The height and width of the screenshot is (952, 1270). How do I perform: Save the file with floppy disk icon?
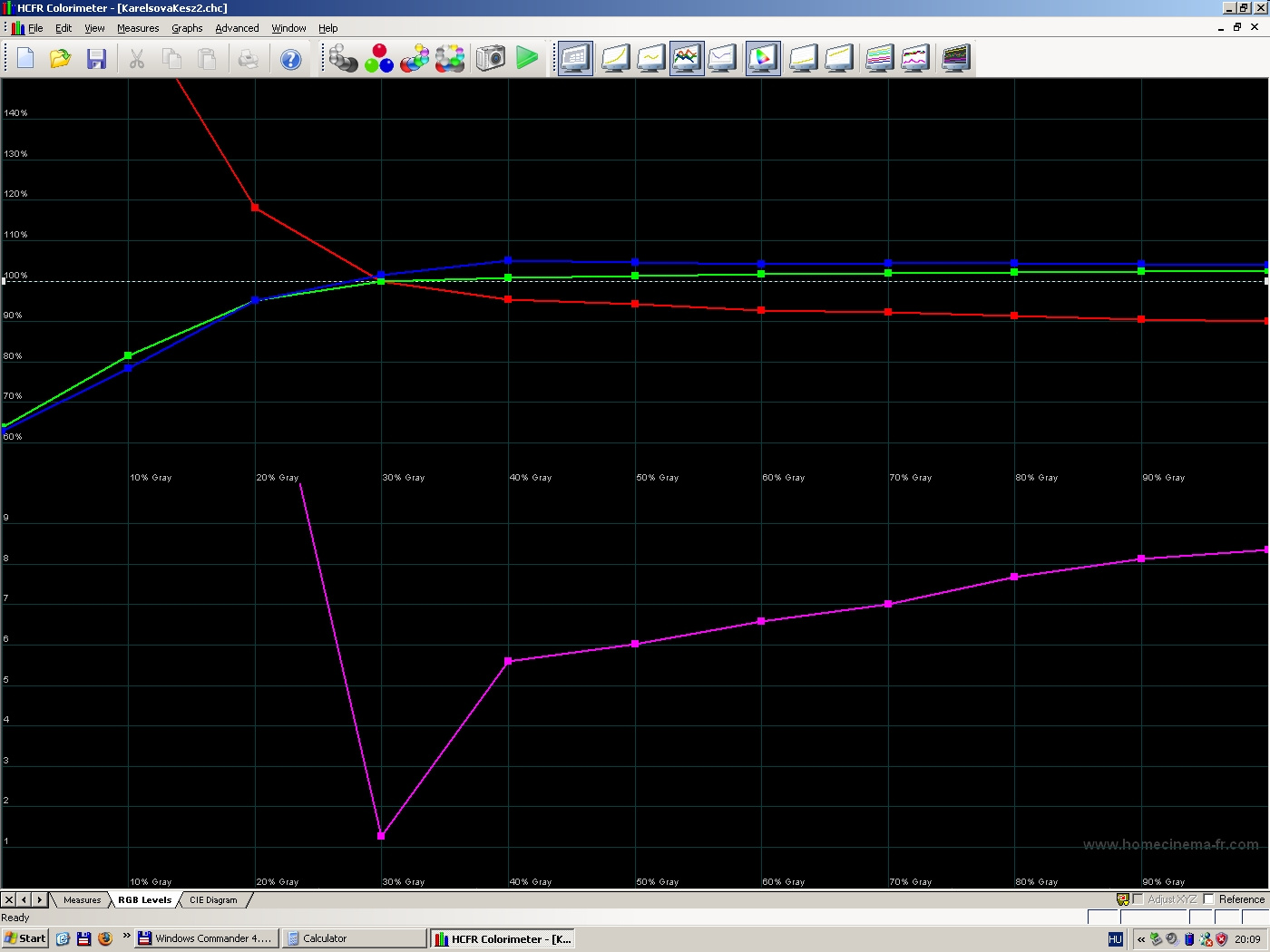click(96, 59)
